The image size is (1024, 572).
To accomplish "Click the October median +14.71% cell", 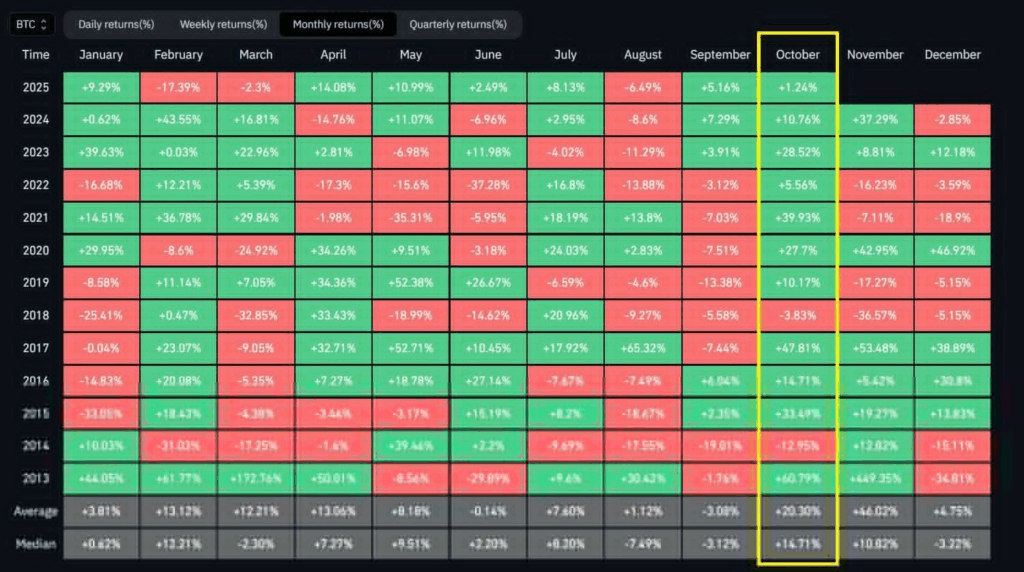I will tap(797, 544).
